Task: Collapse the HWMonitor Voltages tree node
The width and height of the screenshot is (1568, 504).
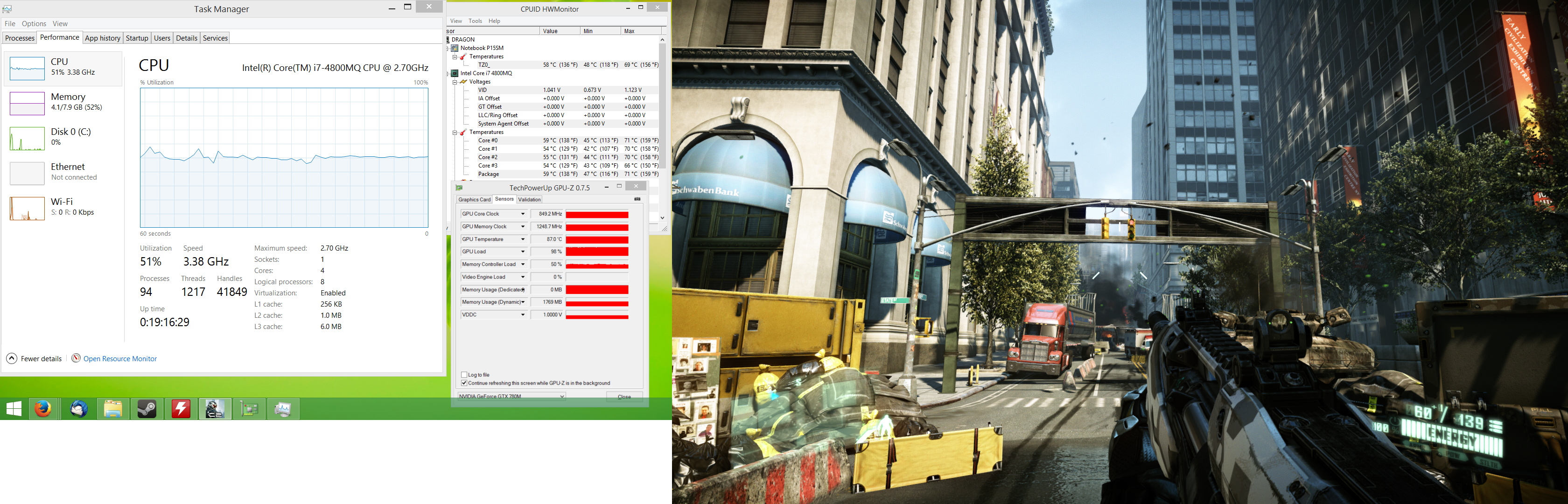Action: 455,82
